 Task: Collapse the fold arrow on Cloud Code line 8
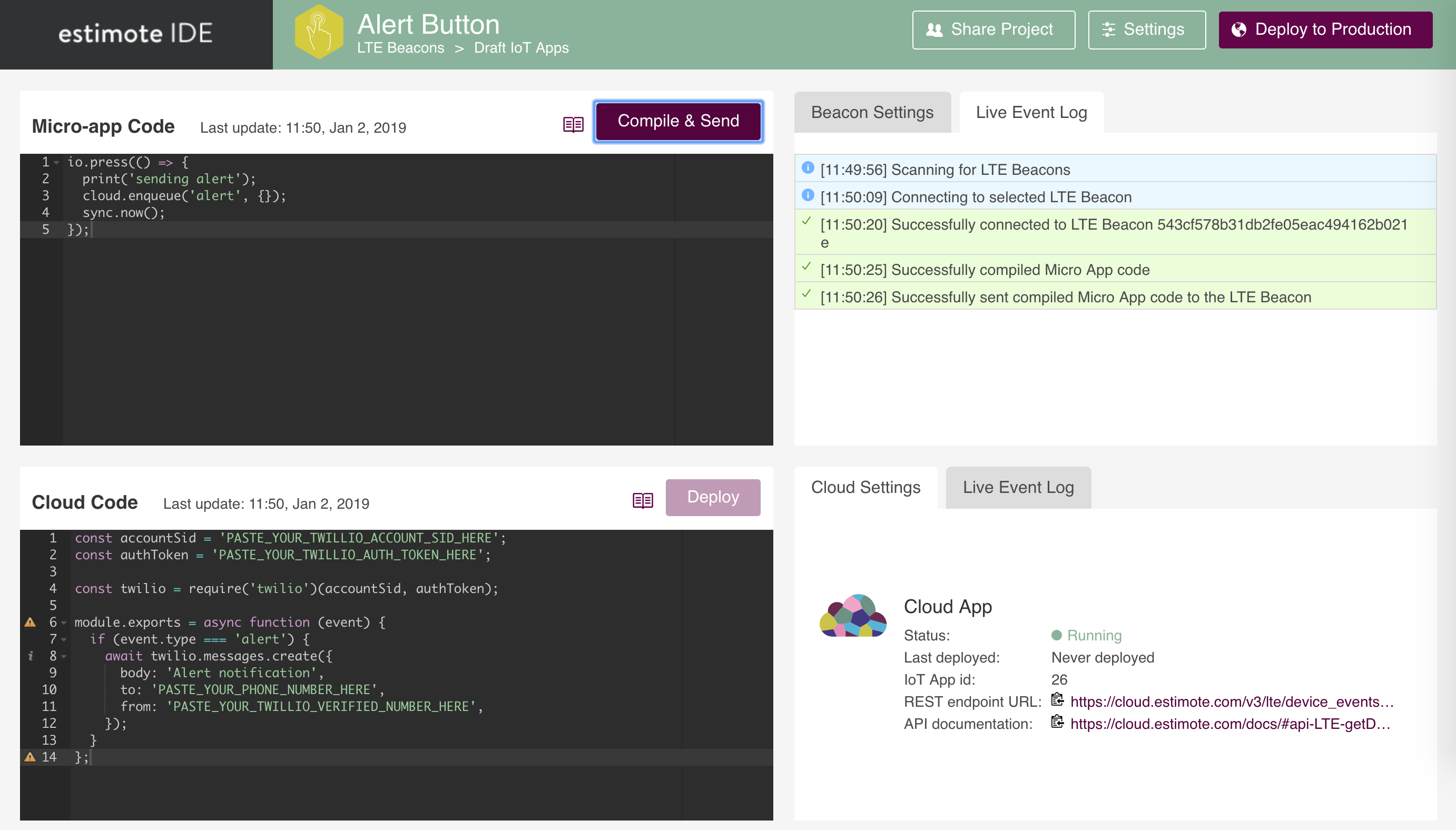click(64, 657)
